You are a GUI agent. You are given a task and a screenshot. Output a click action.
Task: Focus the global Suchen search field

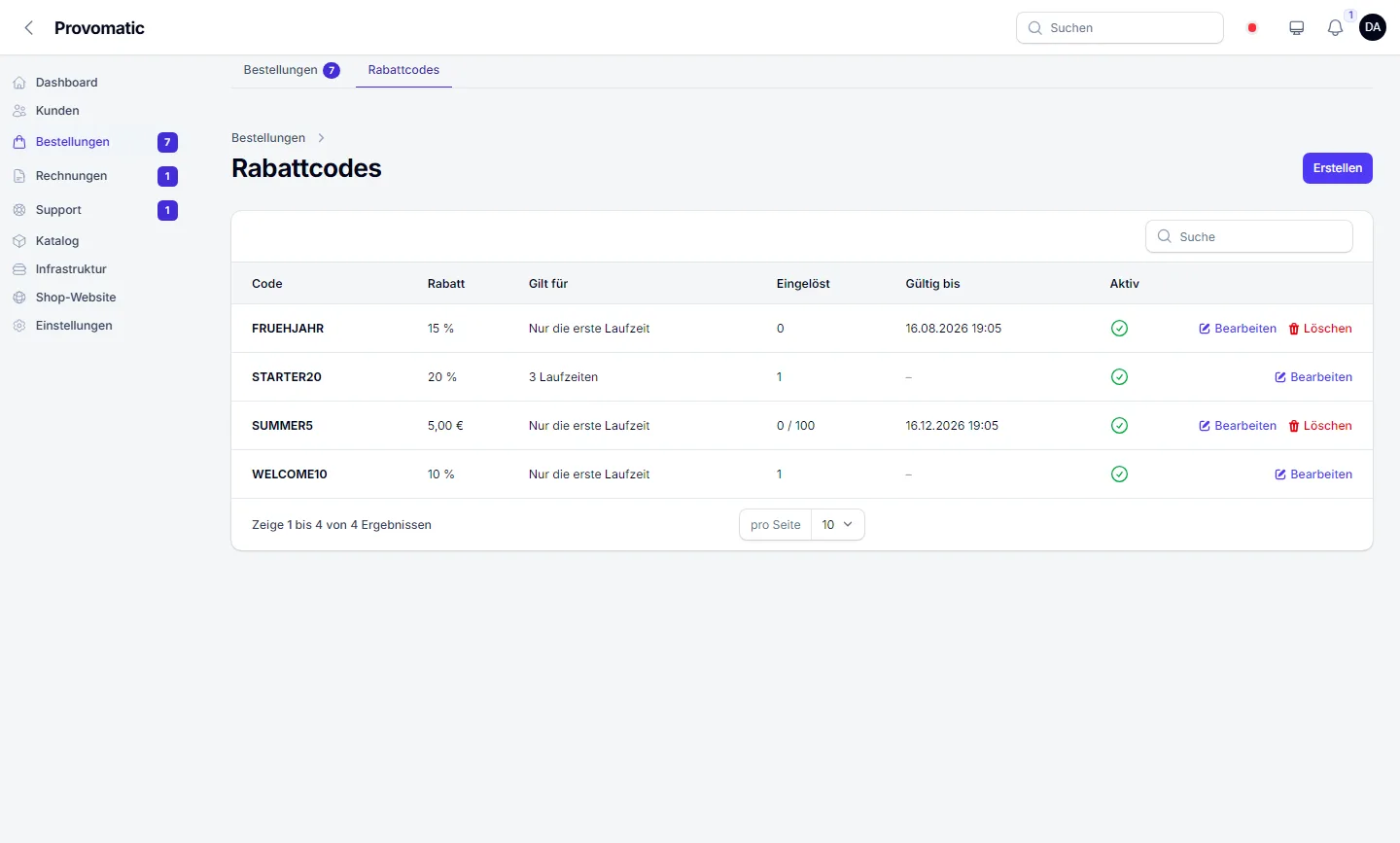1120,28
